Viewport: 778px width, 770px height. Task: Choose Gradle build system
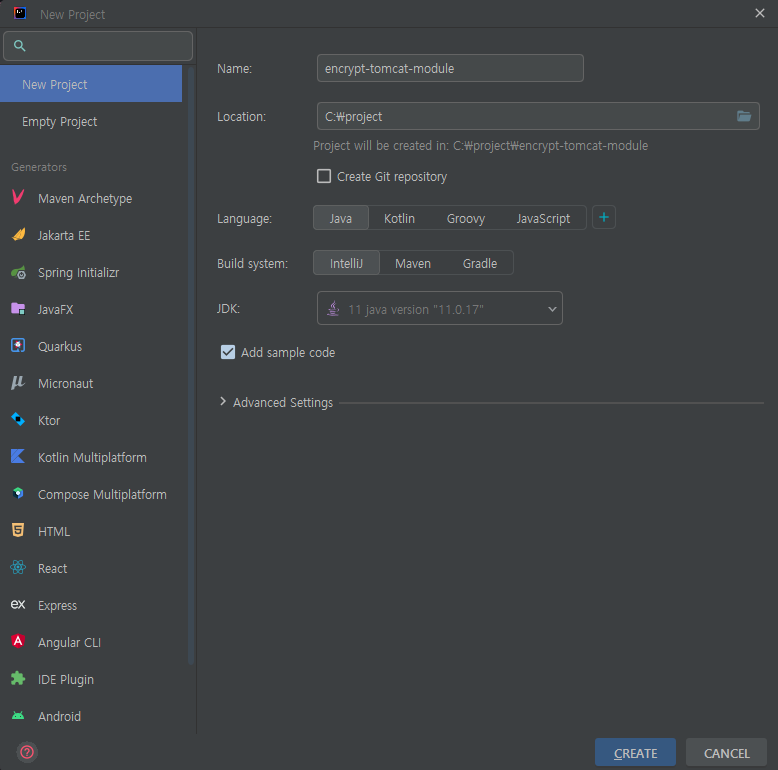(480, 263)
